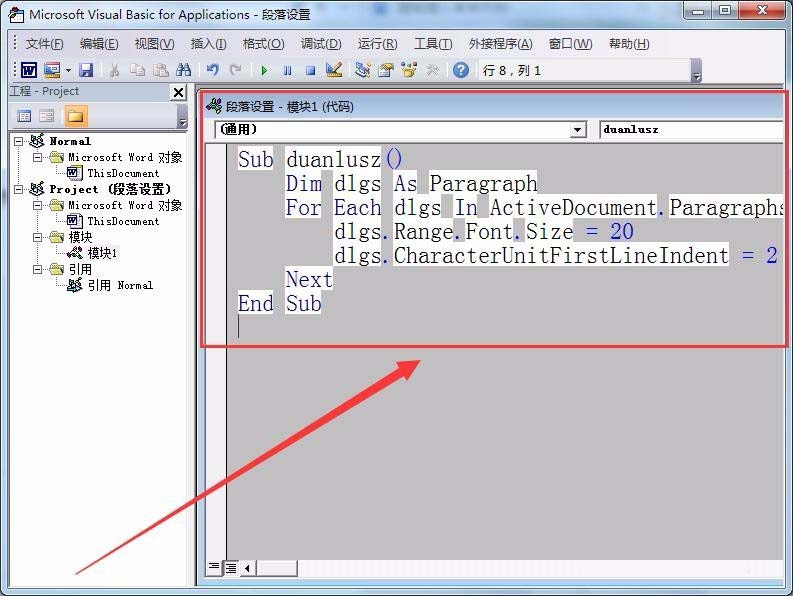
Task: Click the horizontal scrollbar thumb in code window
Action: coord(277,568)
